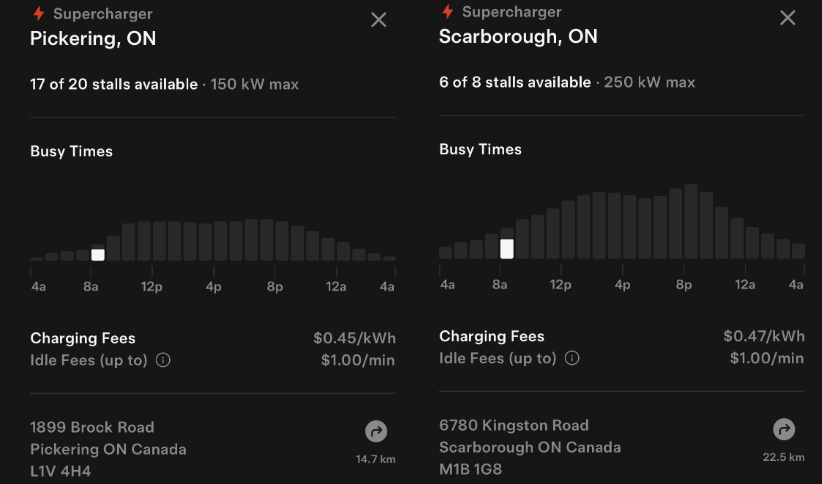Click the Pickering red Supercharger bolt icon

tap(39, 14)
